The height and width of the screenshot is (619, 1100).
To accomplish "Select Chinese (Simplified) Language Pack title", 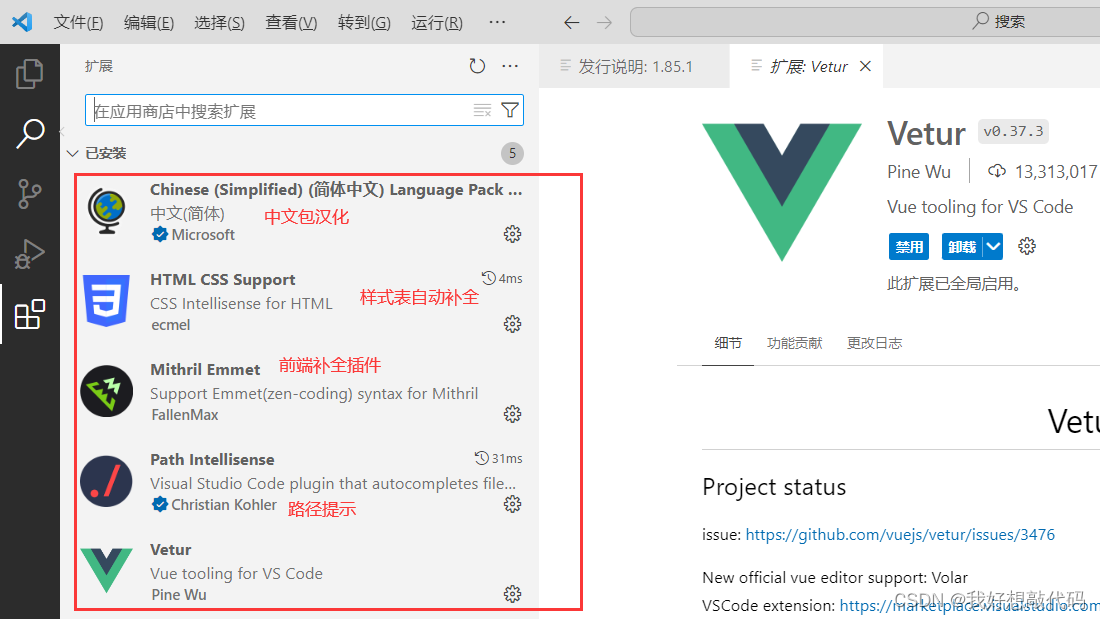I will tap(336, 189).
